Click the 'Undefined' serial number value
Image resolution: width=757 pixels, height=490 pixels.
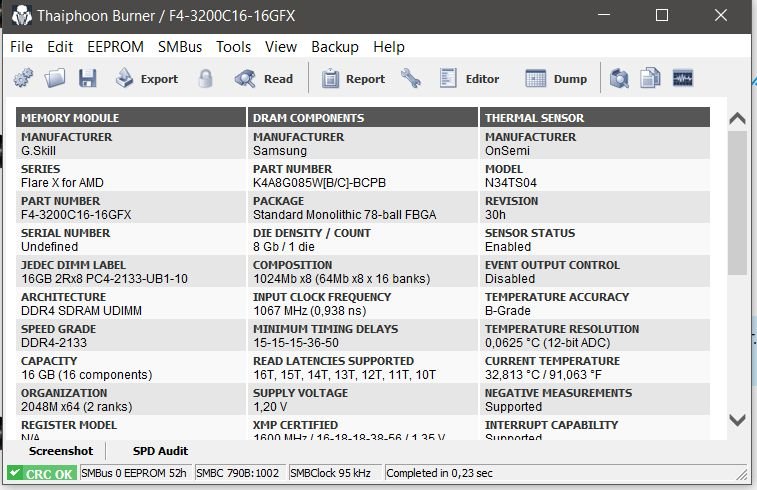49,246
